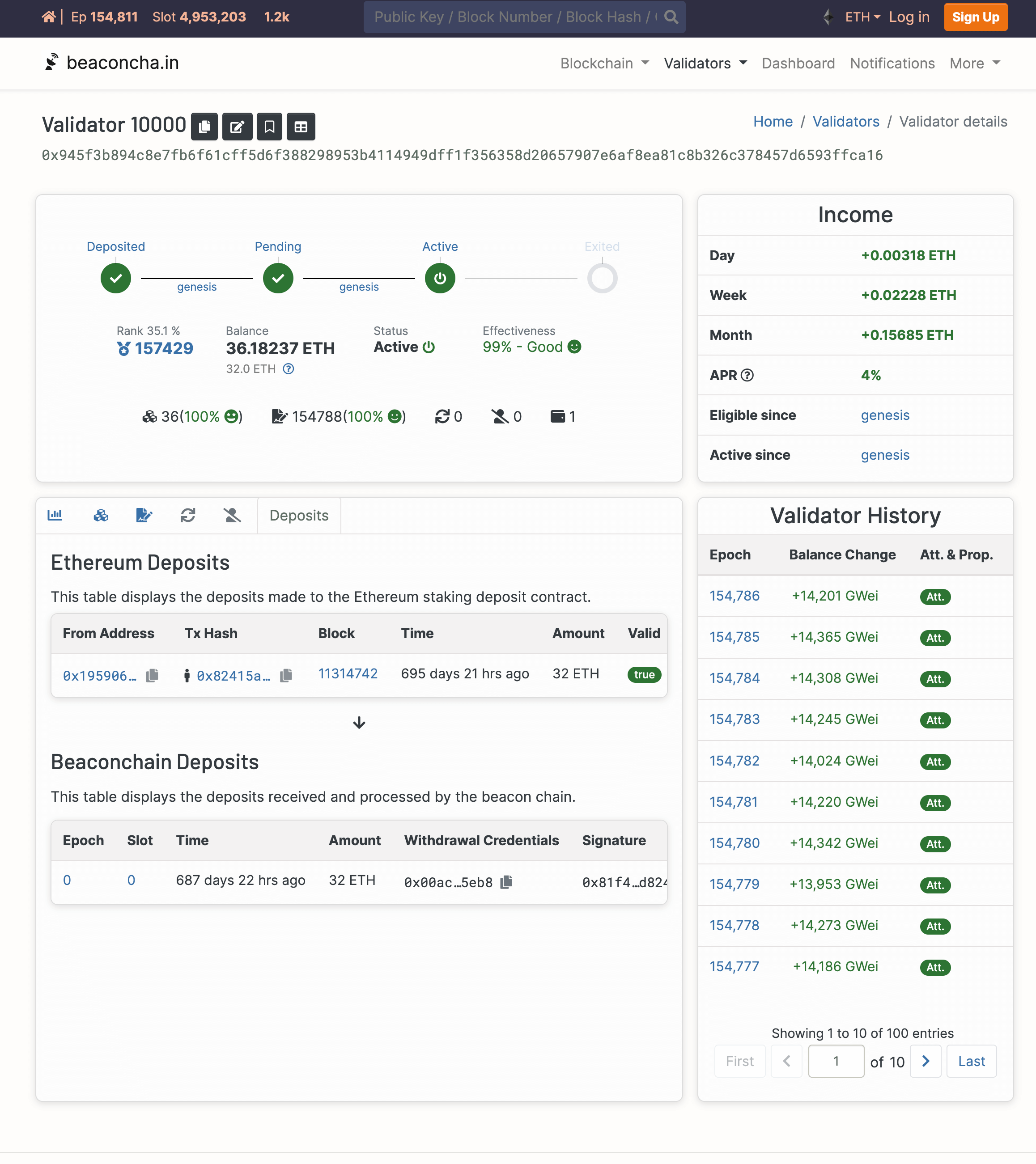Add validator to dashboard via the table icon button
The height and width of the screenshot is (1164, 1036).
point(301,127)
